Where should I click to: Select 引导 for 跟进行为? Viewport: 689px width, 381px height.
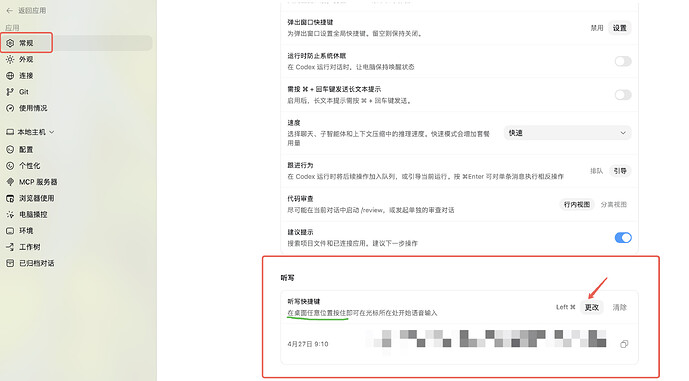point(620,171)
